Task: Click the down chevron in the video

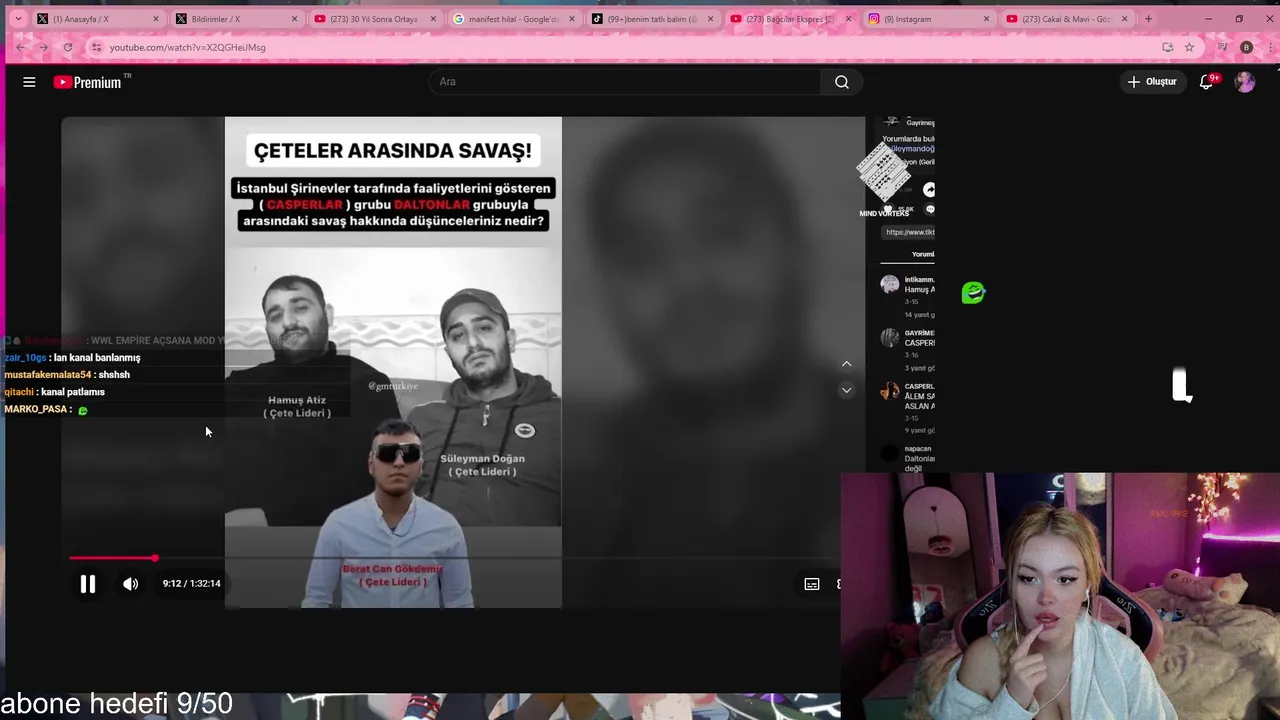Action: 846,390
